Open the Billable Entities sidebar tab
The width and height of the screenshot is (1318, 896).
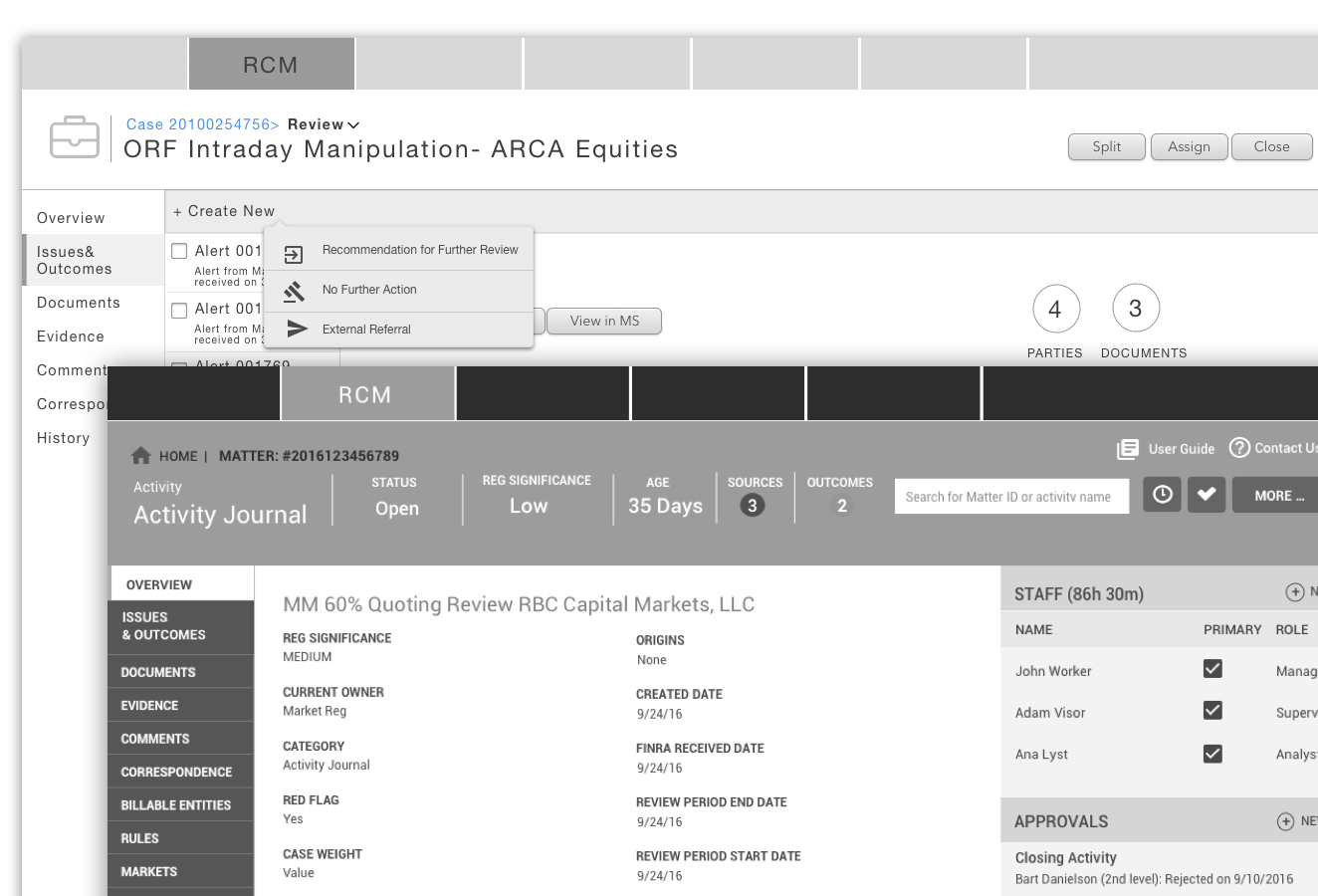tap(176, 805)
